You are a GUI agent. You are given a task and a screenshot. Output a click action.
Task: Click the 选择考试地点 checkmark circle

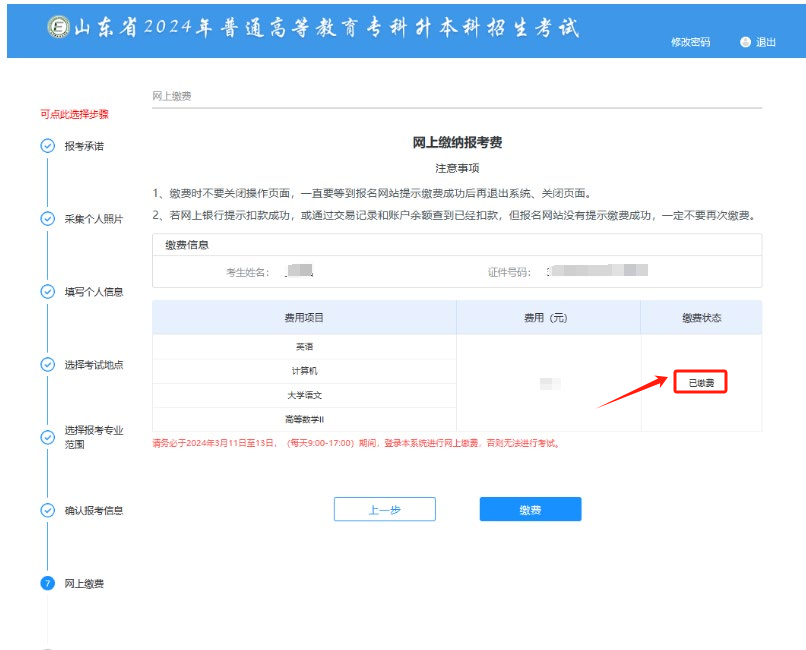click(x=46, y=363)
